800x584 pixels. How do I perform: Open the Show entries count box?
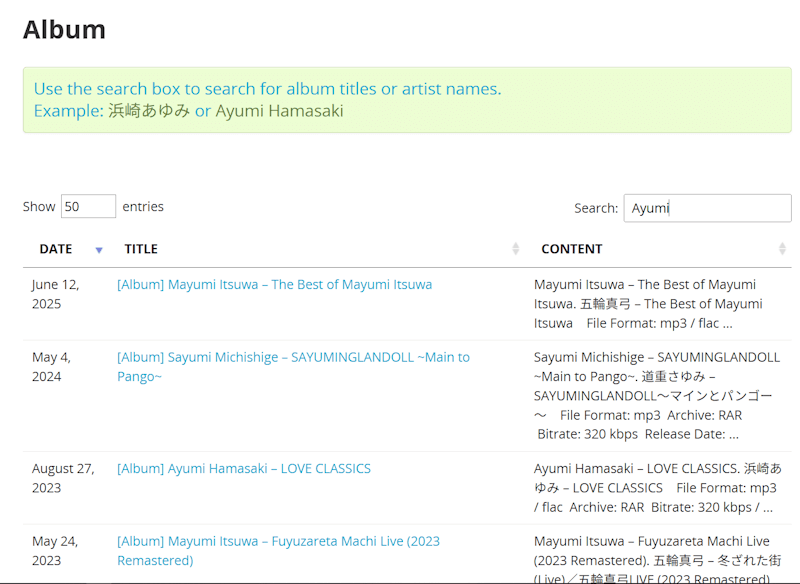88,207
